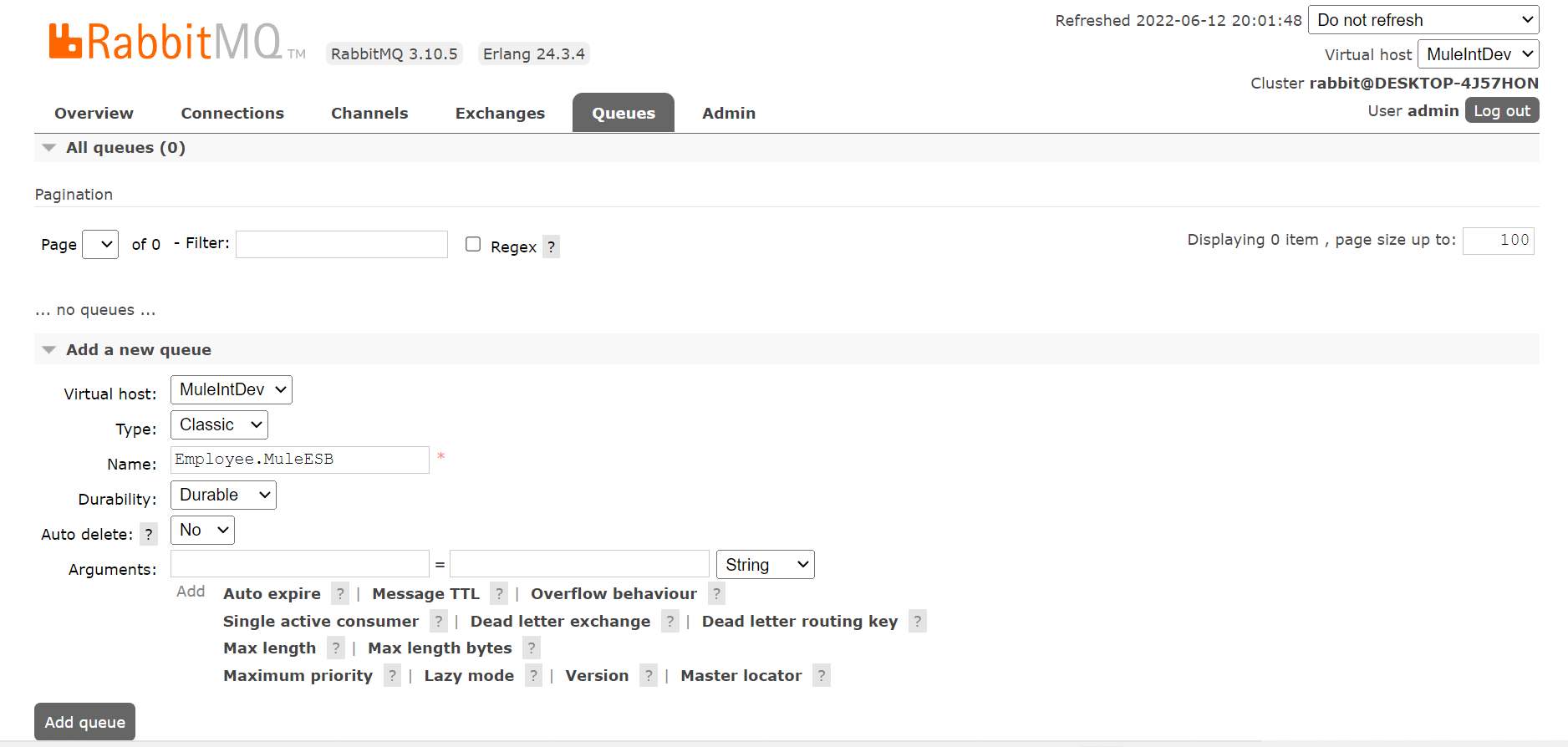
Task: Open the refresh interval dropdown
Action: click(1423, 20)
